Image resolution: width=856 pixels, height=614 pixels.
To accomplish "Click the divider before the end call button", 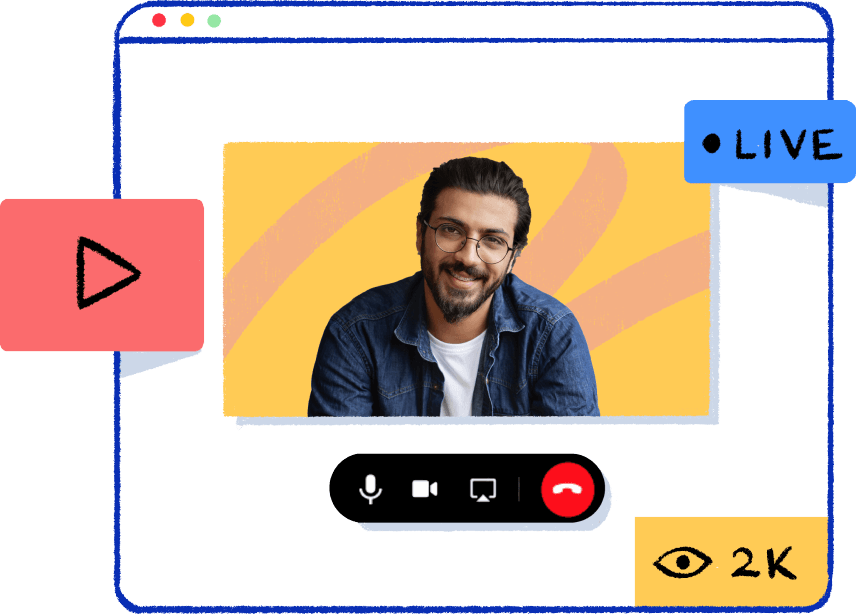I will pos(518,489).
